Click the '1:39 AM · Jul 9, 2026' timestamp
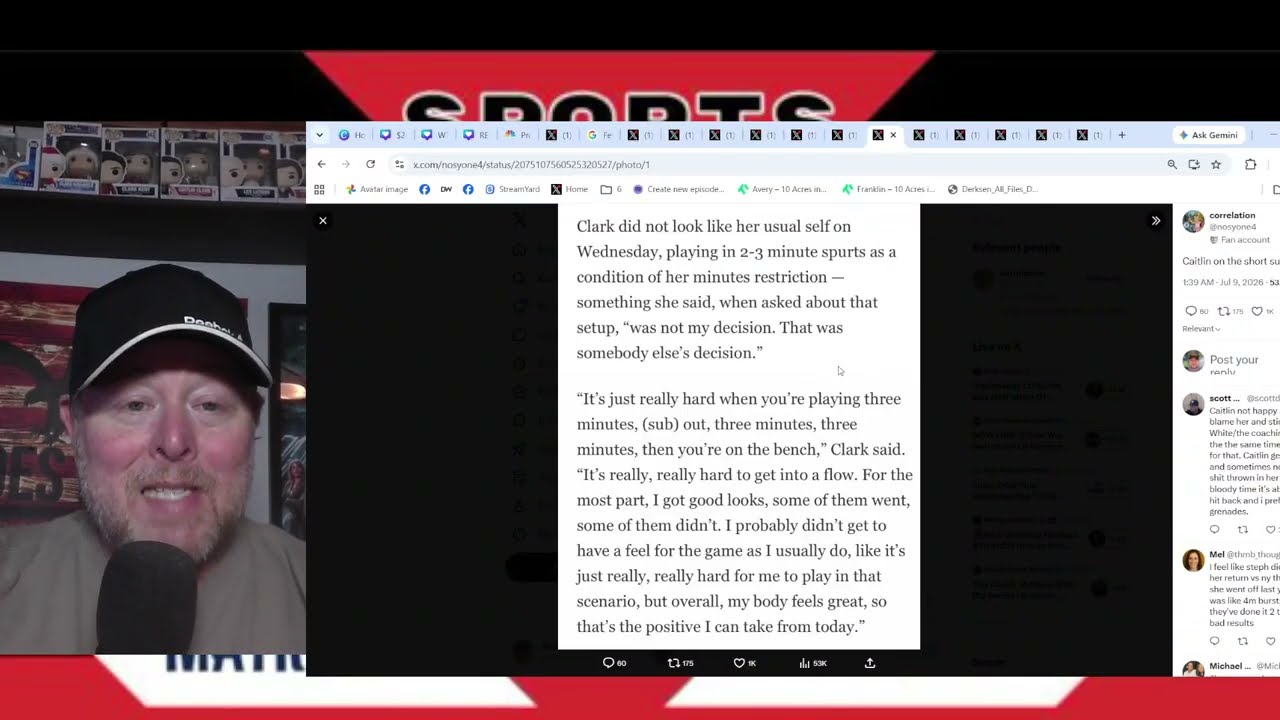The width and height of the screenshot is (1280, 720). click(1224, 283)
